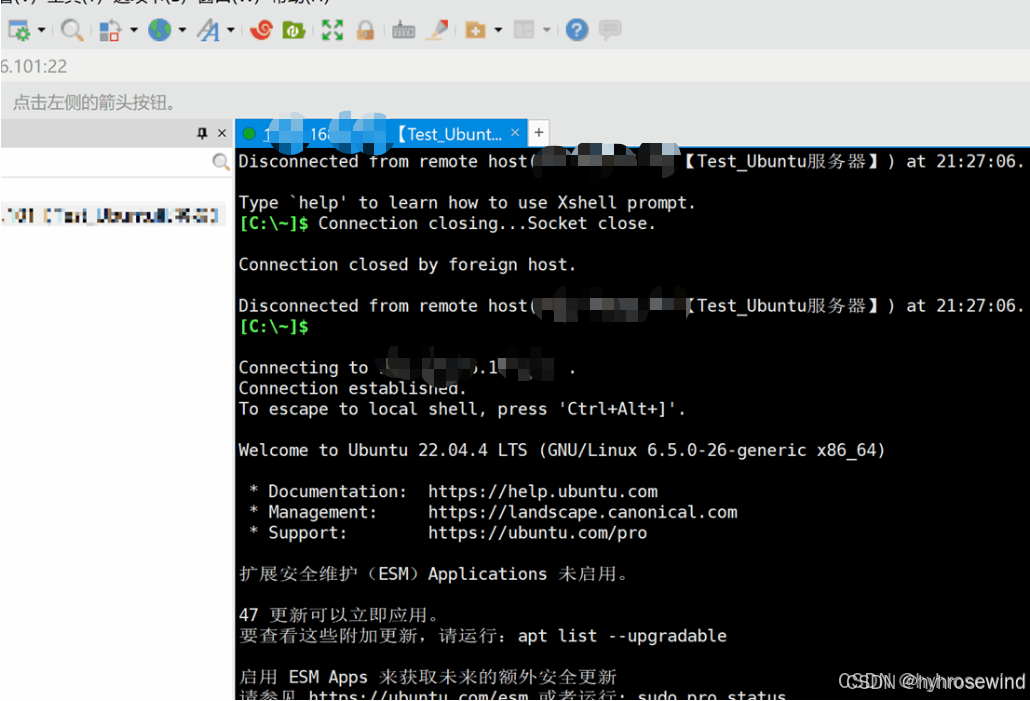Click the 'Welcome to Ubuntu 22.04.4 LTS' line
Viewport: 1030px width, 701px height.
tap(562, 450)
